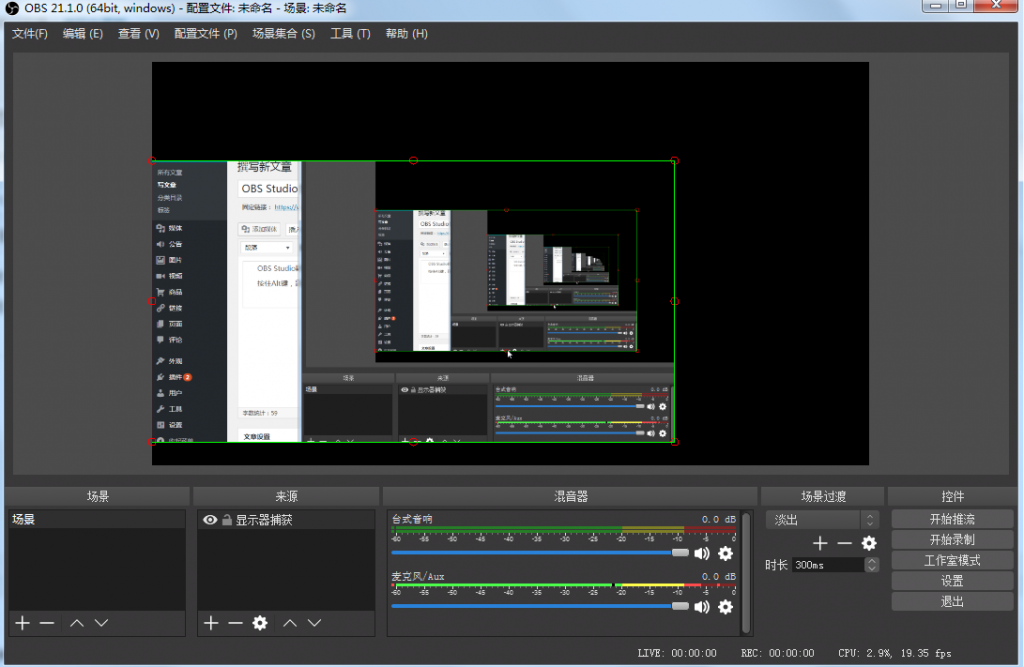The height and width of the screenshot is (667, 1024).
Task: Click the 开始录制 button
Action: tap(952, 540)
